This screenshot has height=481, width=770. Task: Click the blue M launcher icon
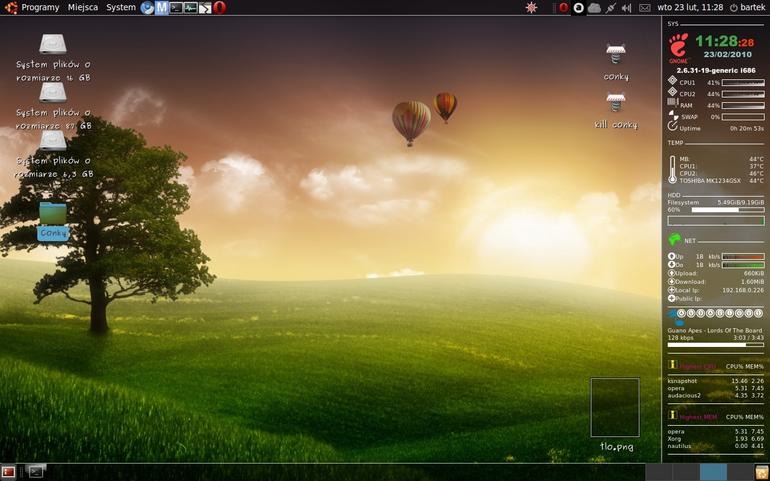[x=162, y=7]
